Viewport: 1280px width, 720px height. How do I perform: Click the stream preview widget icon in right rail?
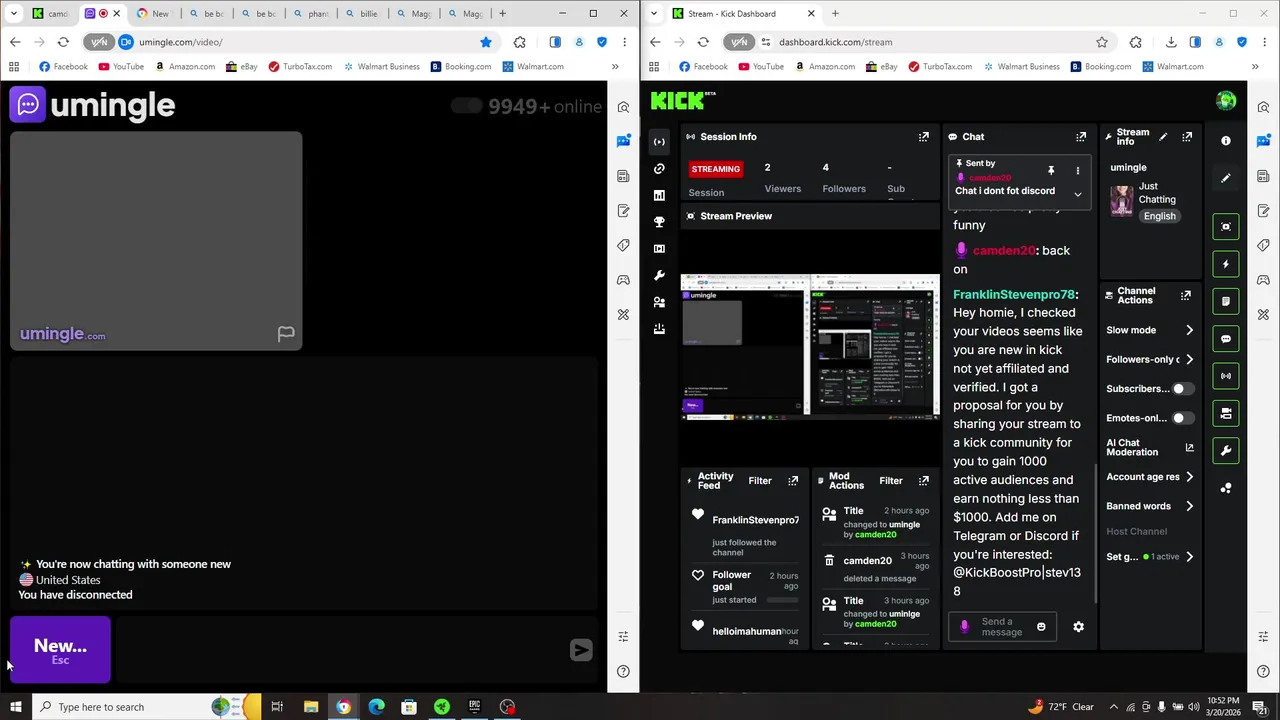(x=1226, y=227)
